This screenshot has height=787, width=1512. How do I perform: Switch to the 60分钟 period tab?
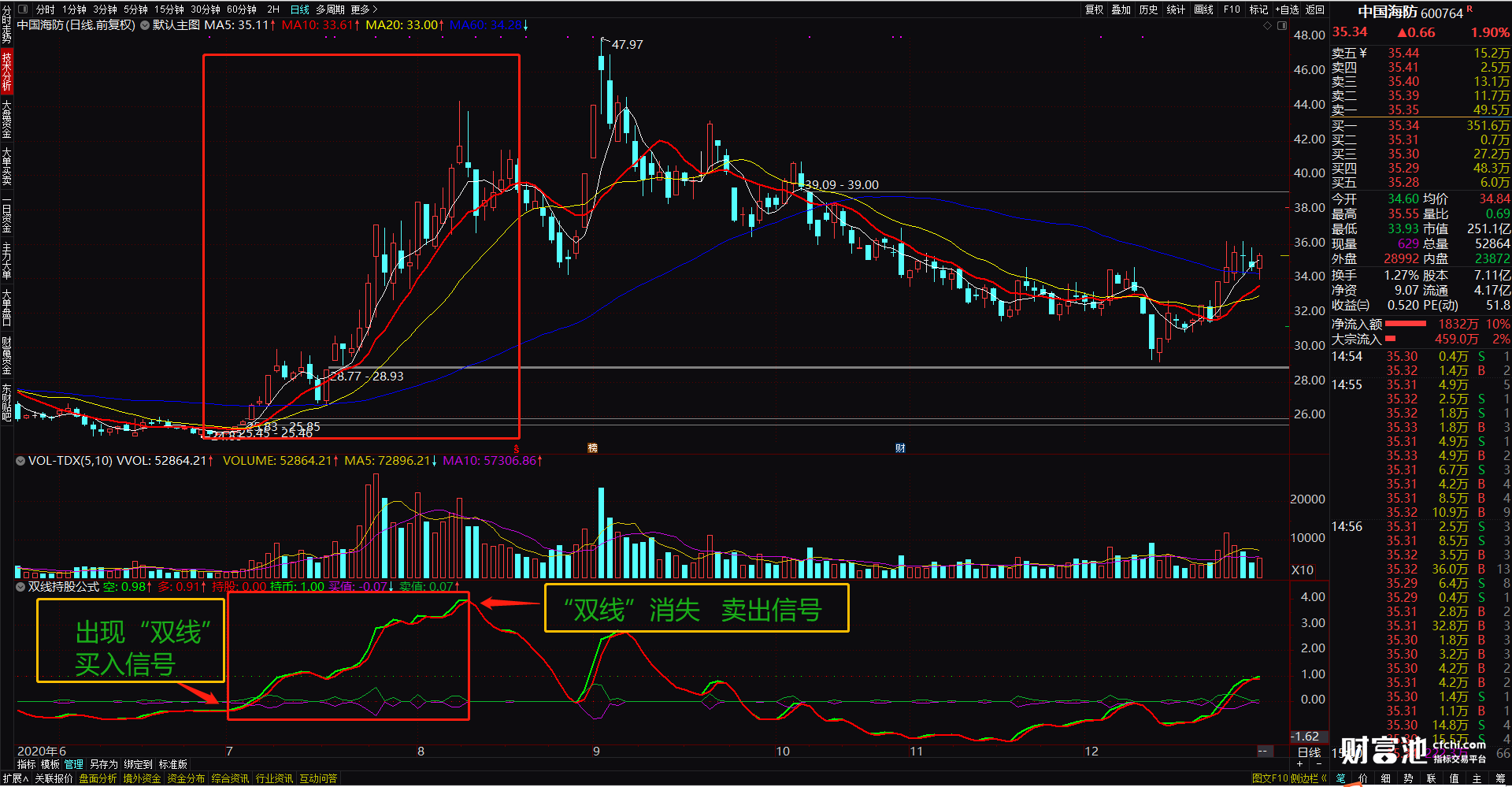point(242,9)
